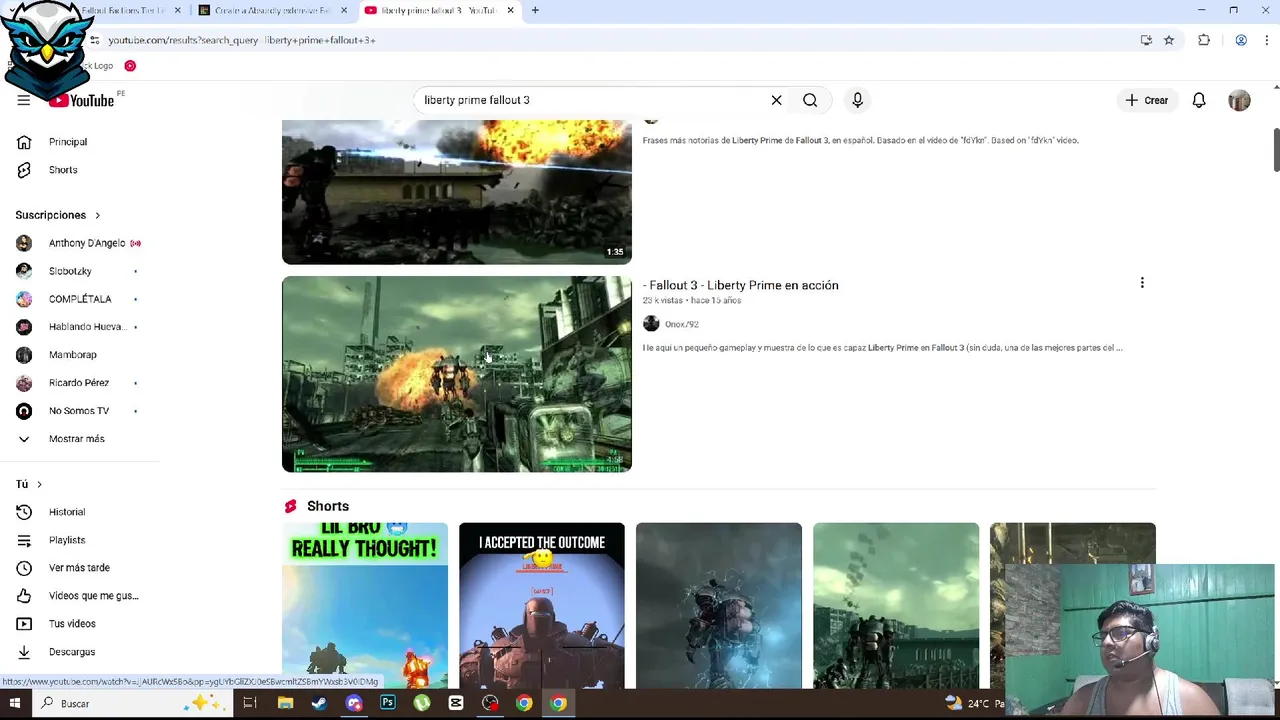Open the fourth short with robot under green sky
1280x720 pixels.
[896, 606]
